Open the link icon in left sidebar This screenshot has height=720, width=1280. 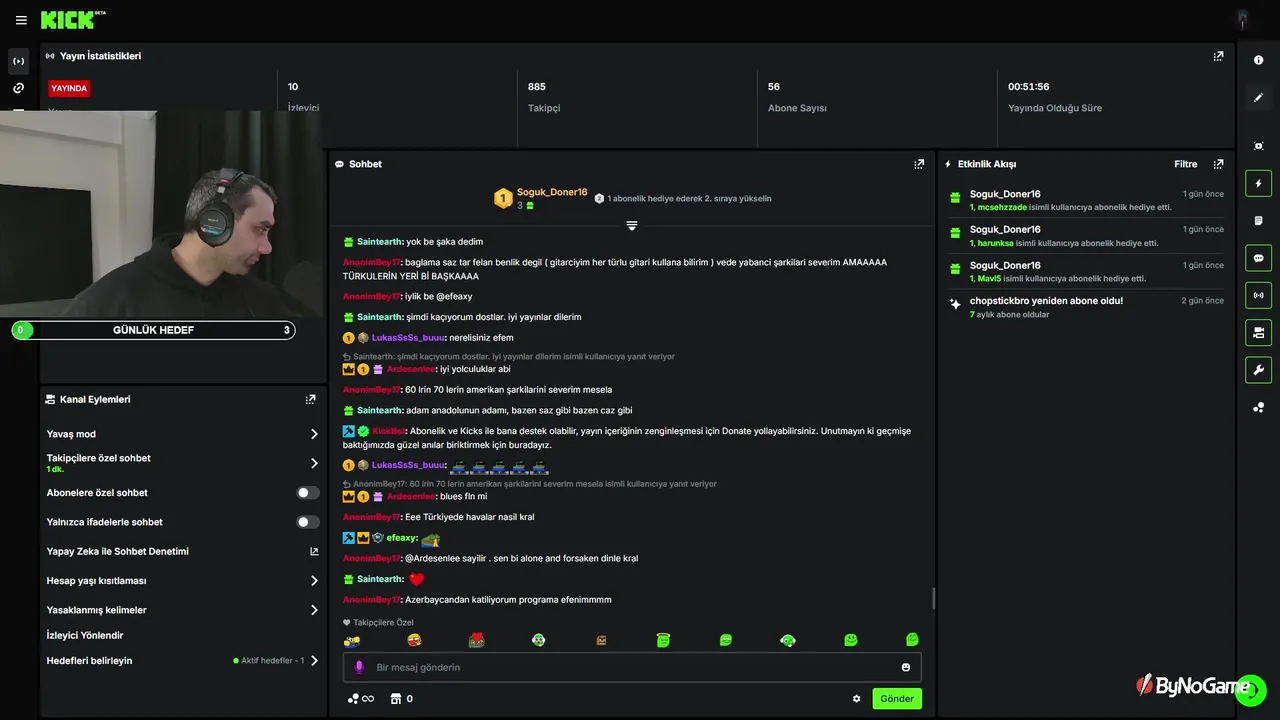(x=18, y=88)
